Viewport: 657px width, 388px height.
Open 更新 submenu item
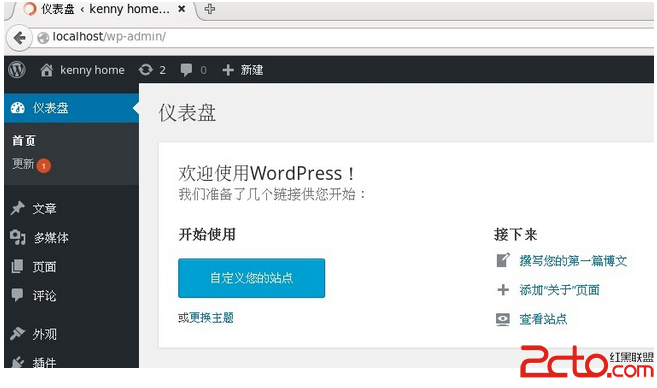[23, 164]
